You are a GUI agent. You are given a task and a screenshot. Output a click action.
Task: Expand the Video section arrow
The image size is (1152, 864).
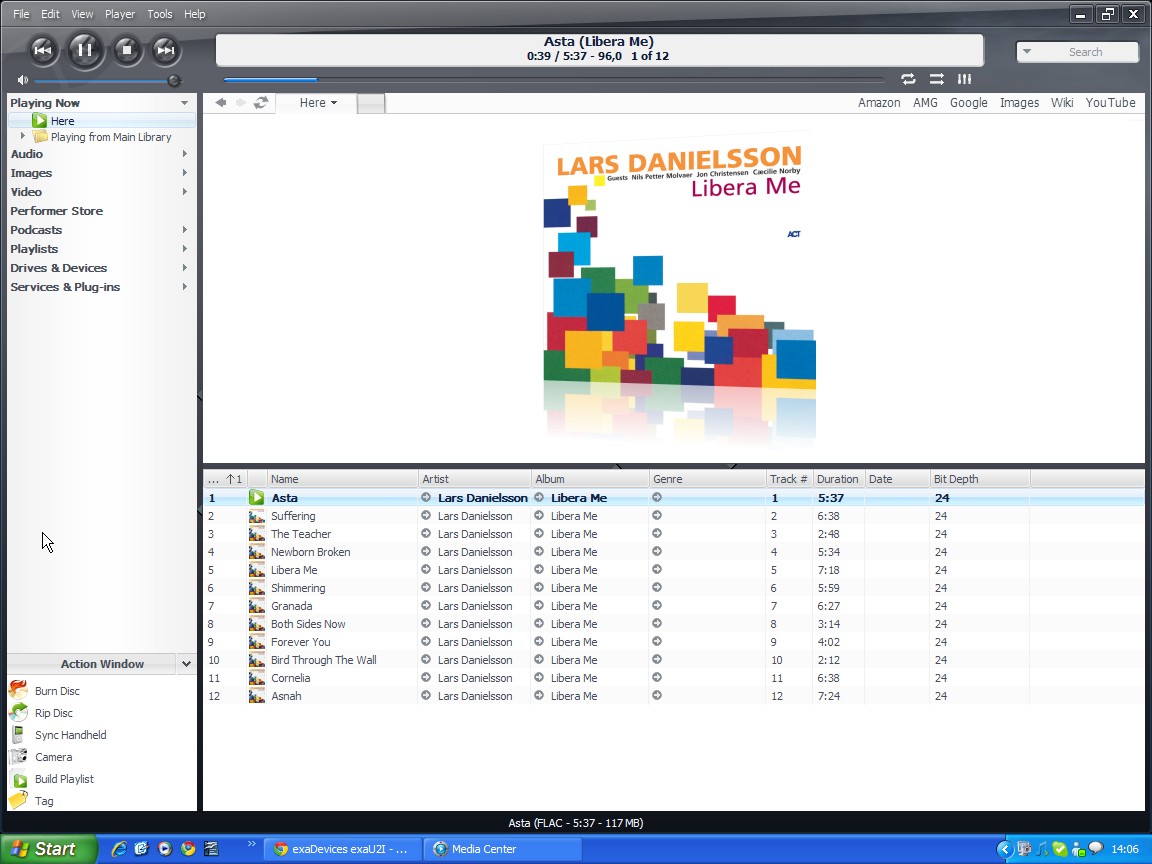(184, 192)
